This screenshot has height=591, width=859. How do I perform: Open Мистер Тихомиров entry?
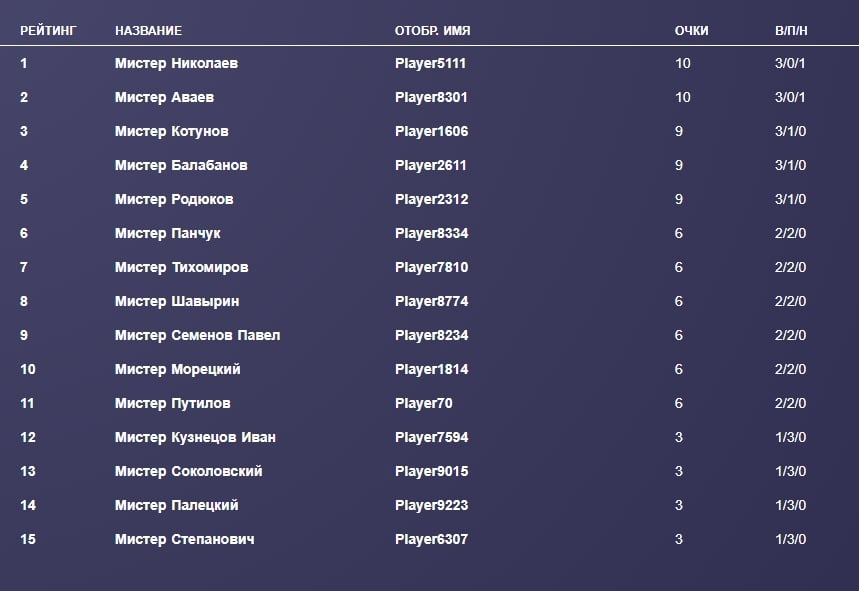181,267
